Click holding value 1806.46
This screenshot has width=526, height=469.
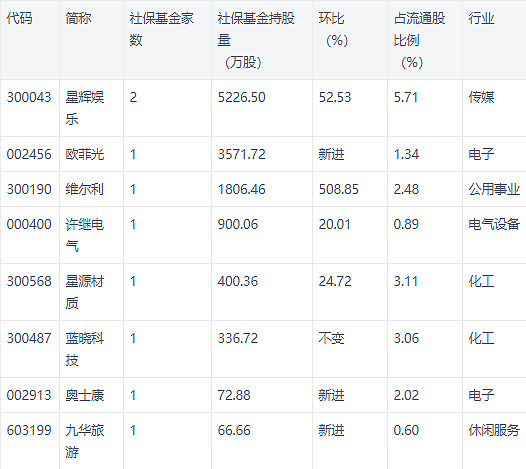click(242, 189)
